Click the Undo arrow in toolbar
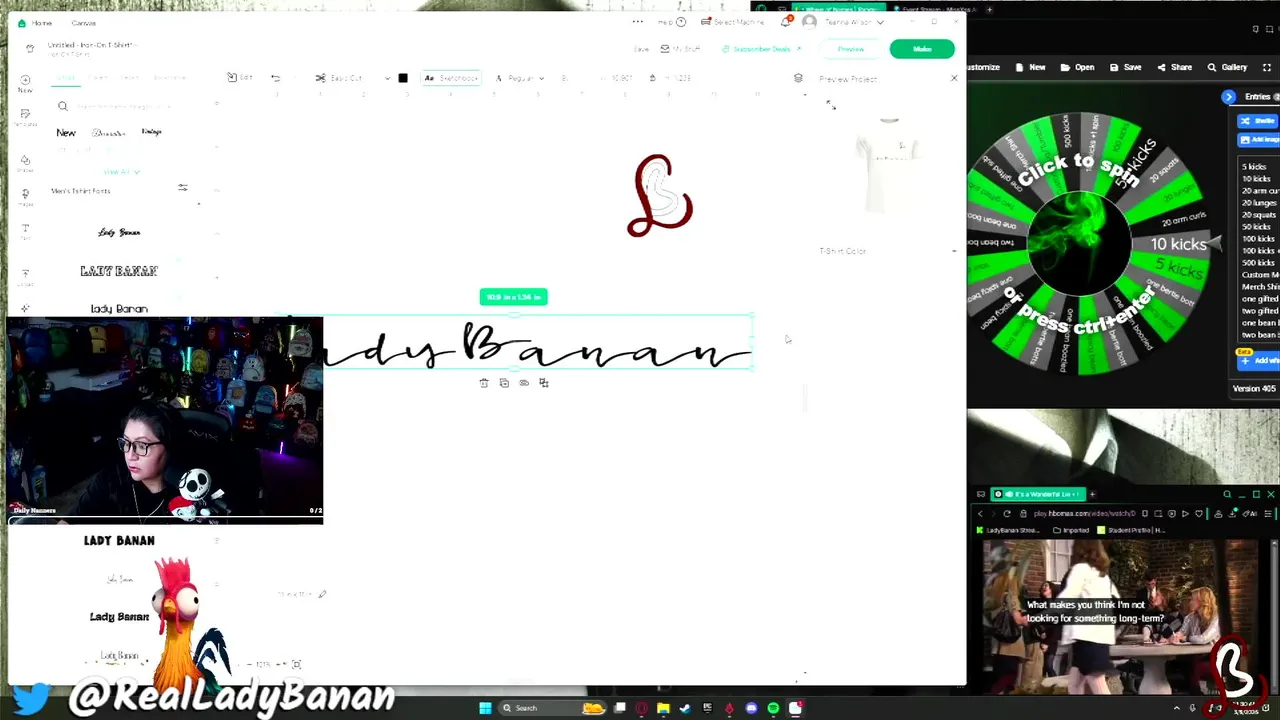Screen dimensions: 1280x720 coord(275,78)
